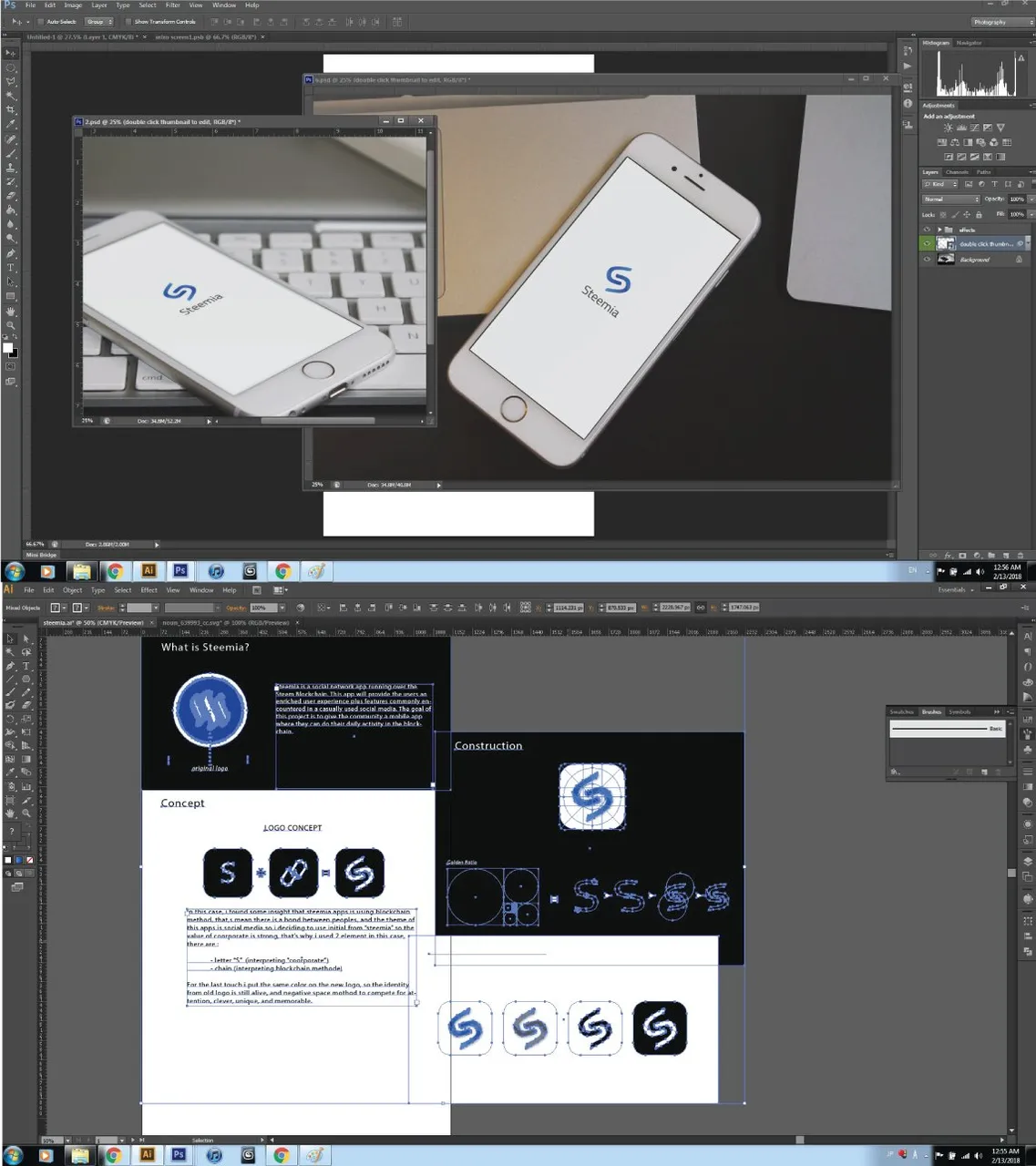Open the layer Opacity dropdown arrow
This screenshot has width=1036, height=1166.
(x=1031, y=199)
